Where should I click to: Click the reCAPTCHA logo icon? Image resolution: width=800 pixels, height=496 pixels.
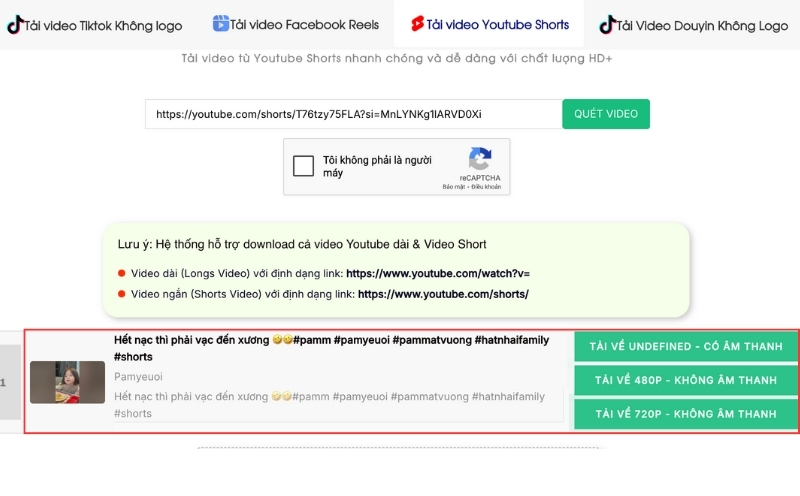[480, 159]
